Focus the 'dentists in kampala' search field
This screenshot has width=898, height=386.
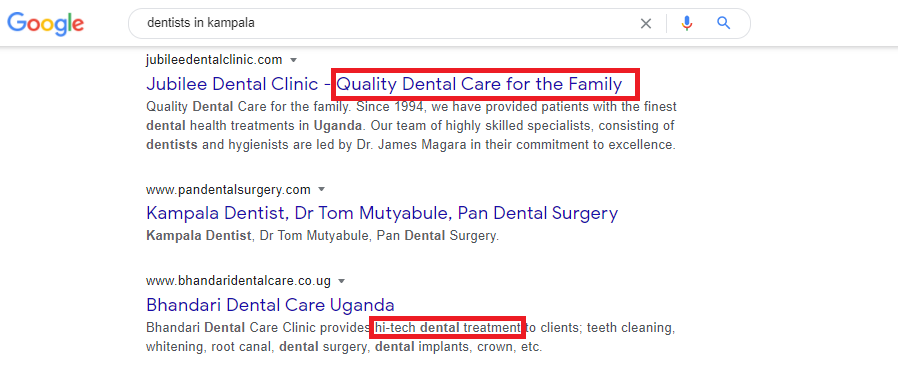click(x=387, y=23)
